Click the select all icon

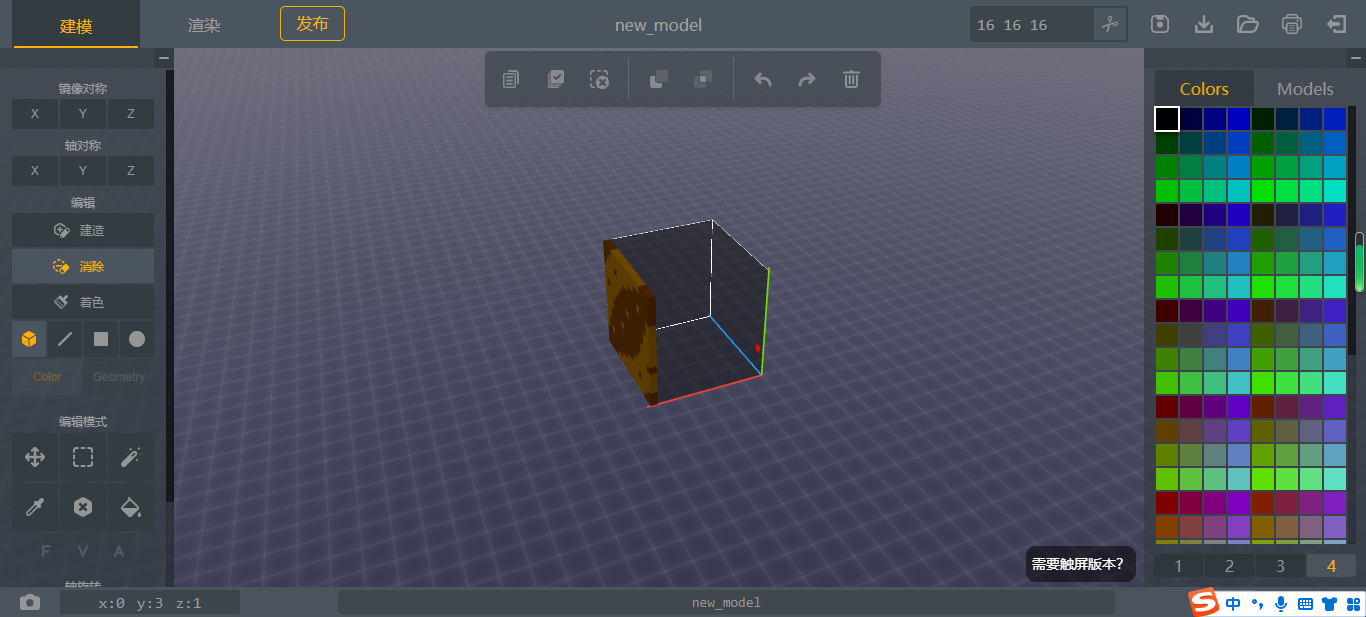[x=555, y=79]
